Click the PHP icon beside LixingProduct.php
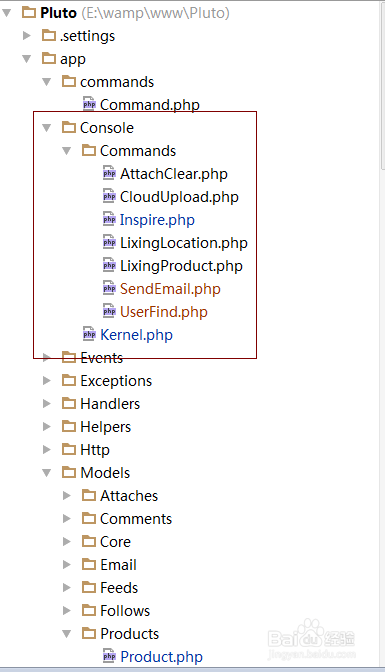Image resolution: width=385 pixels, height=672 pixels. (x=109, y=265)
